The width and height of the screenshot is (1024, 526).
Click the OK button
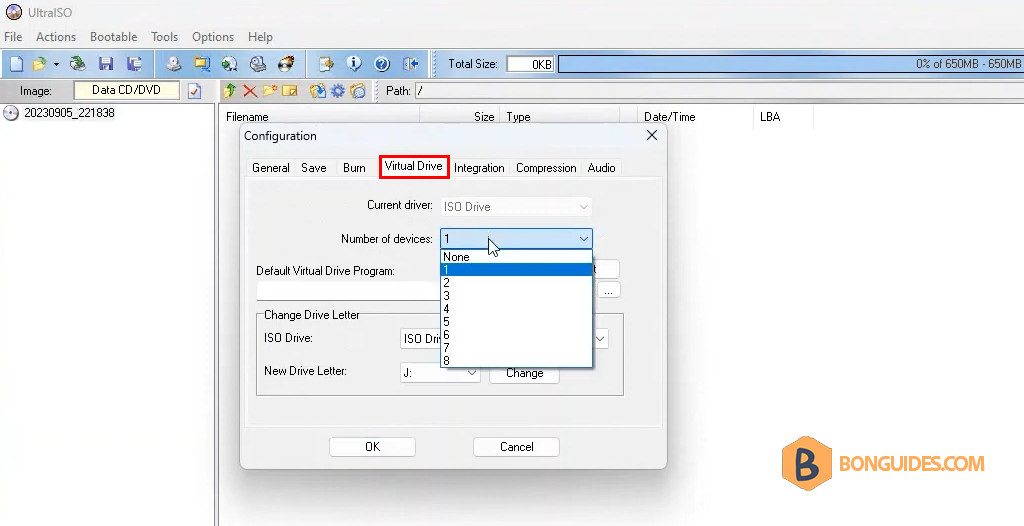pos(372,447)
